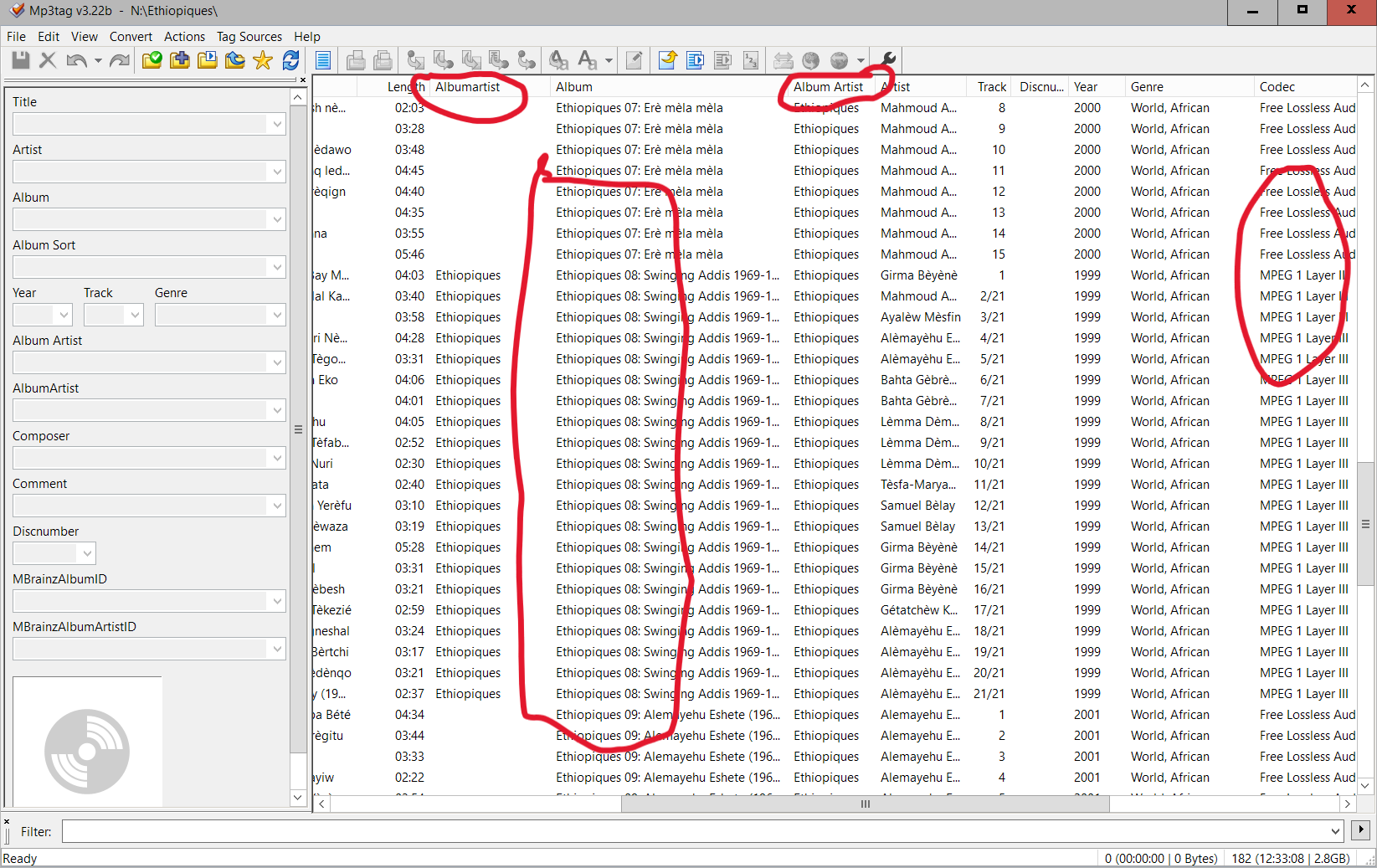The height and width of the screenshot is (868, 1377).
Task: Open the Actions dropdown arrow
Action: [x=609, y=60]
